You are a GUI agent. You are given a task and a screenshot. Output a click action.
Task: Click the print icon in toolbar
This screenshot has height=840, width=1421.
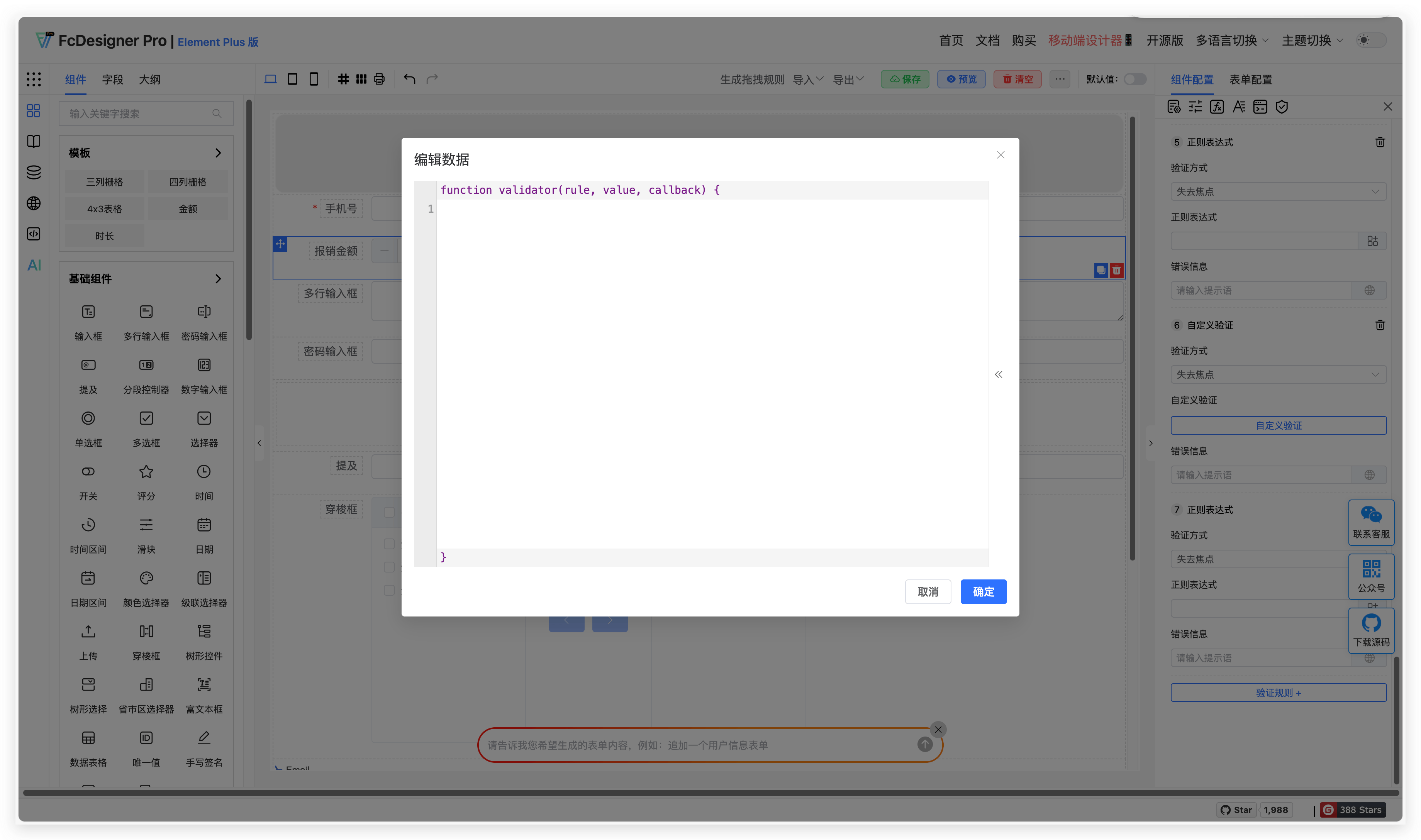coord(379,79)
